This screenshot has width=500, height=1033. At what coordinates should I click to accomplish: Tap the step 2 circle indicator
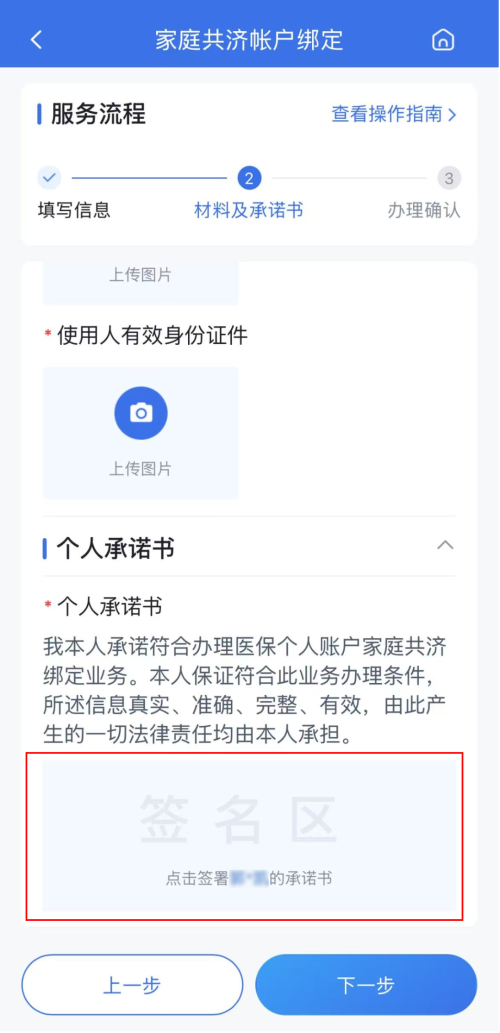click(x=249, y=177)
